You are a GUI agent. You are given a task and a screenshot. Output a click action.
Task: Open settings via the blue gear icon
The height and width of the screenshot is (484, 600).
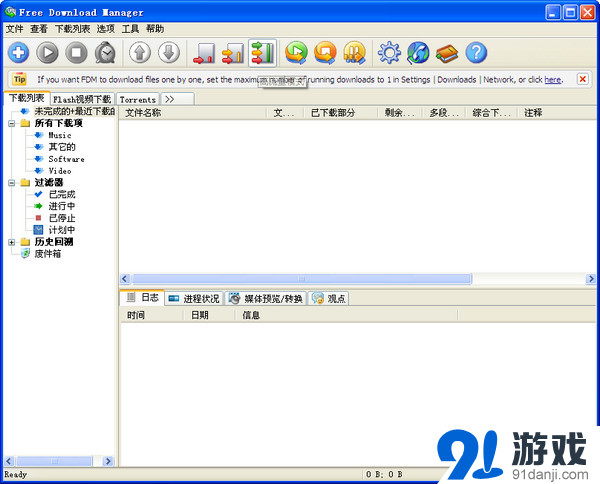pyautogui.click(x=389, y=52)
